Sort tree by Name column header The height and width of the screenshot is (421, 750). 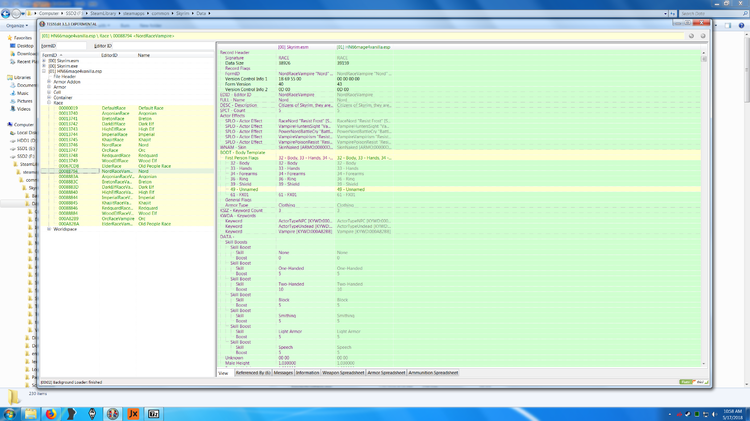tap(175, 55)
